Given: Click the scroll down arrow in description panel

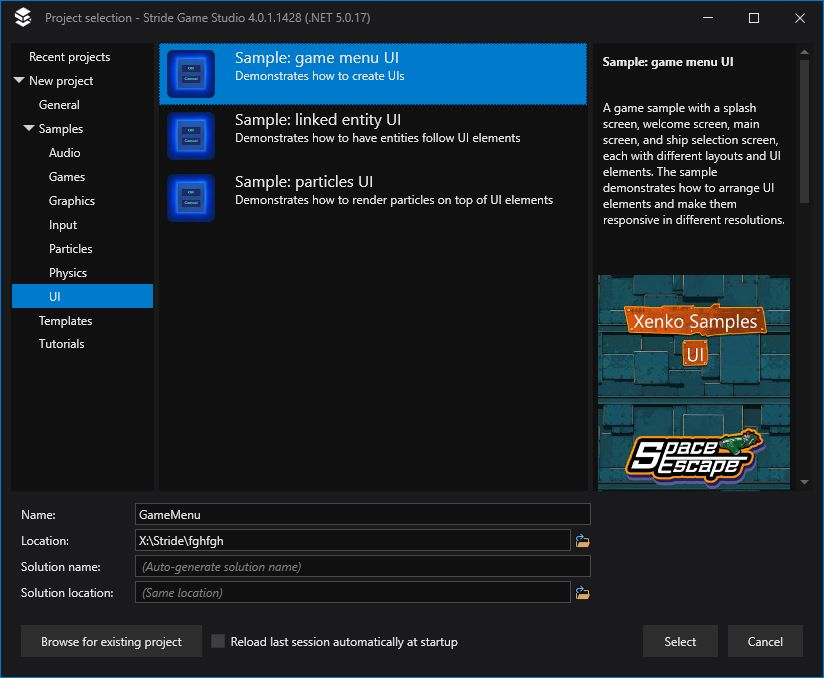Looking at the screenshot, I should pos(804,482).
